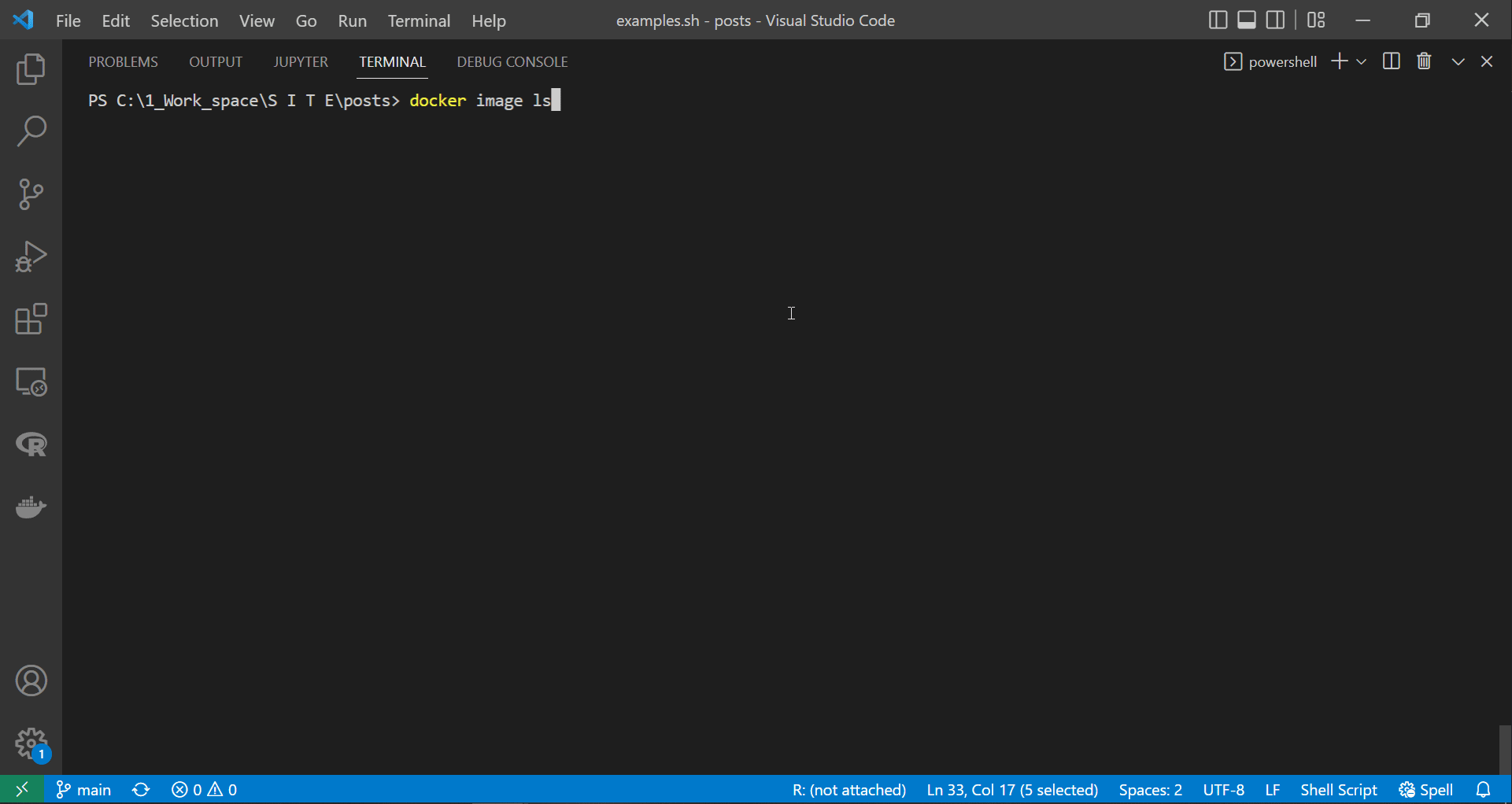Kill the active terminal with the trash icon
1512x804 pixels.
coord(1424,61)
